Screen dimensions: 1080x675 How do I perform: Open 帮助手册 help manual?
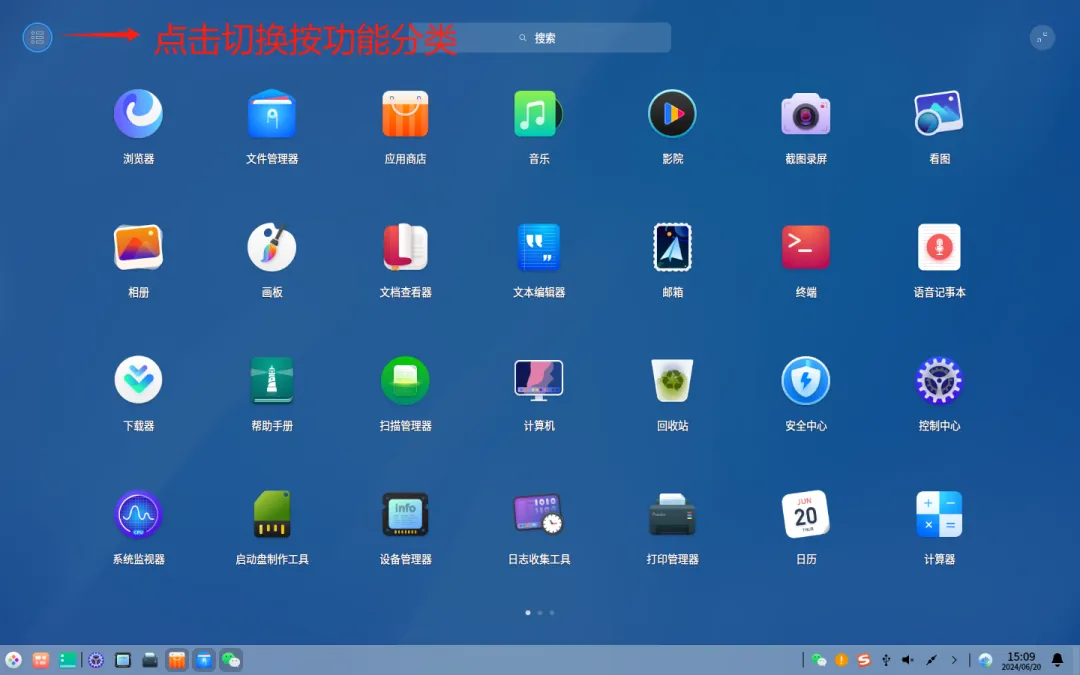[272, 380]
